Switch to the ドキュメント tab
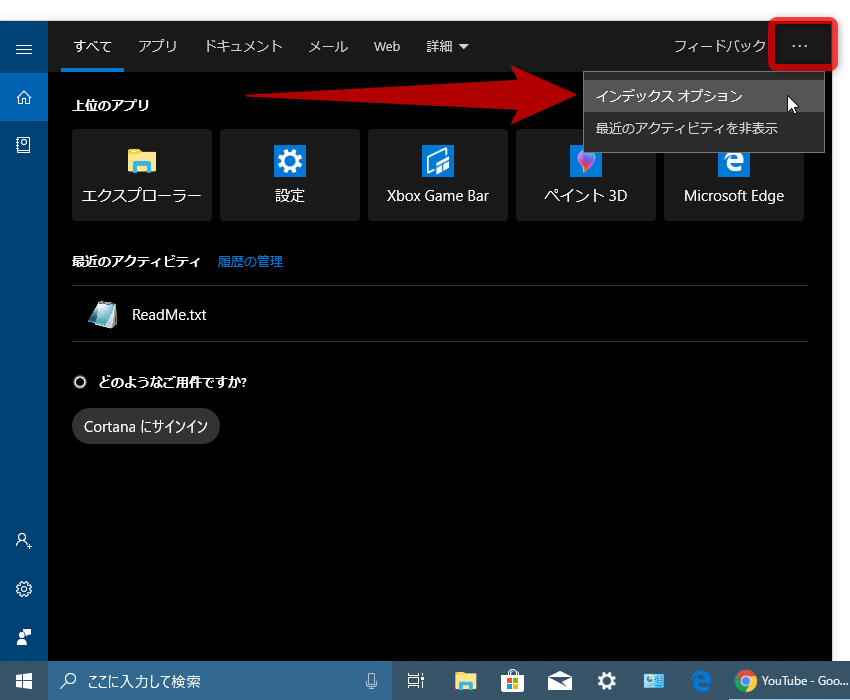850x700 pixels. pyautogui.click(x=243, y=47)
